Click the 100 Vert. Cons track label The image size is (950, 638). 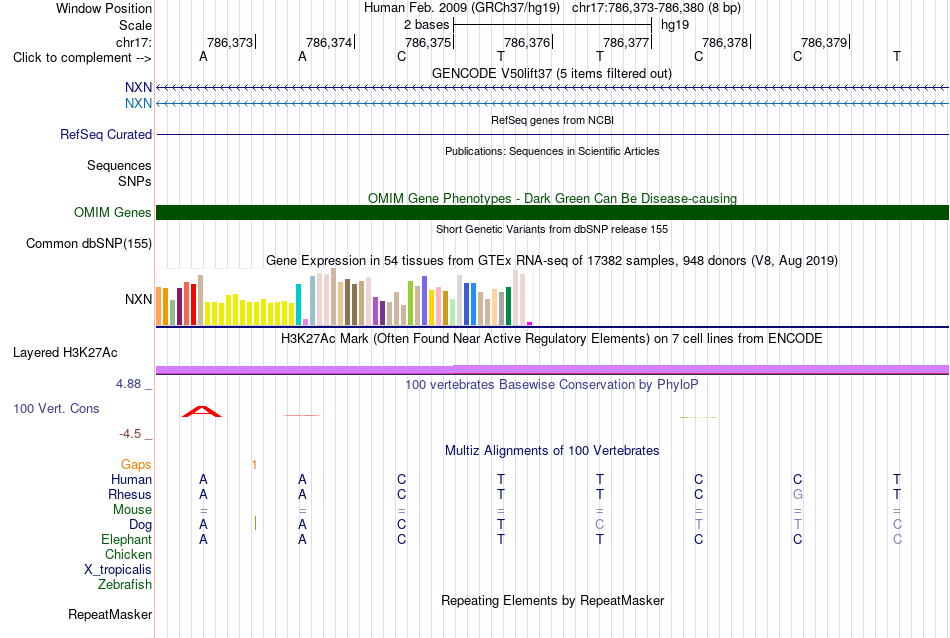56,408
